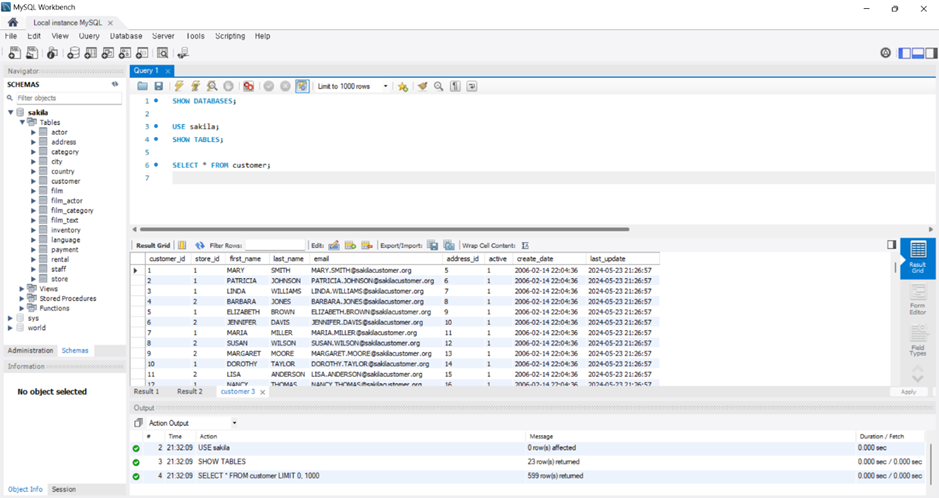Reconnect to DBMS icon
The image size is (939, 498).
[x=183, y=53]
